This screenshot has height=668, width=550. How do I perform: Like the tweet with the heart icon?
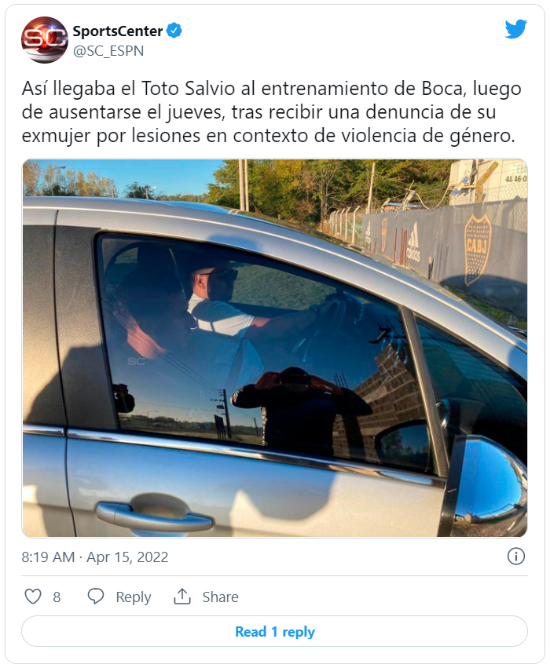(33, 596)
